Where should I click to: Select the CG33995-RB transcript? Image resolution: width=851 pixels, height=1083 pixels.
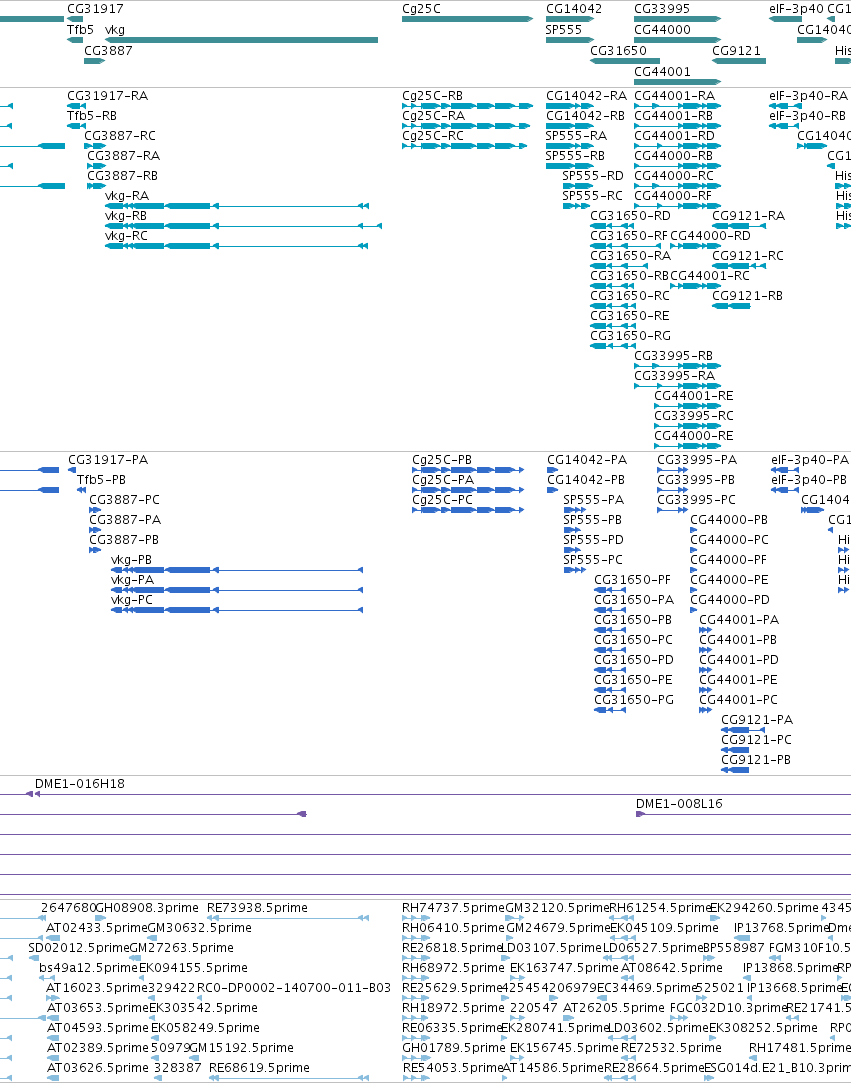click(x=678, y=366)
